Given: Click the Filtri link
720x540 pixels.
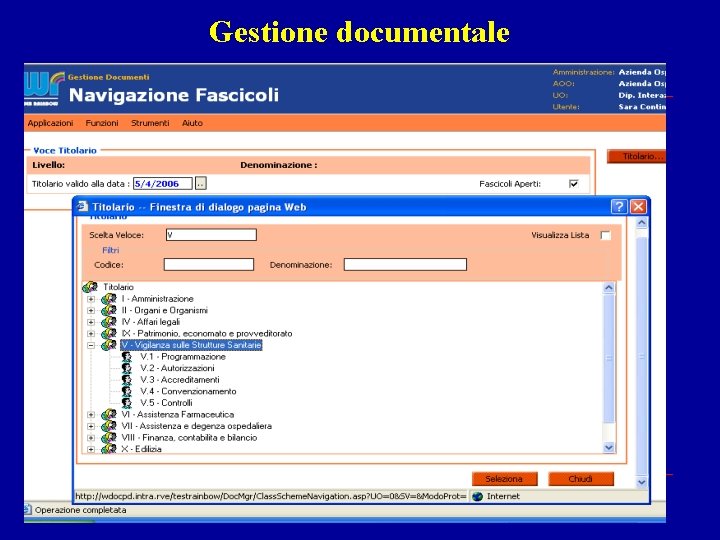Looking at the screenshot, I should point(111,250).
